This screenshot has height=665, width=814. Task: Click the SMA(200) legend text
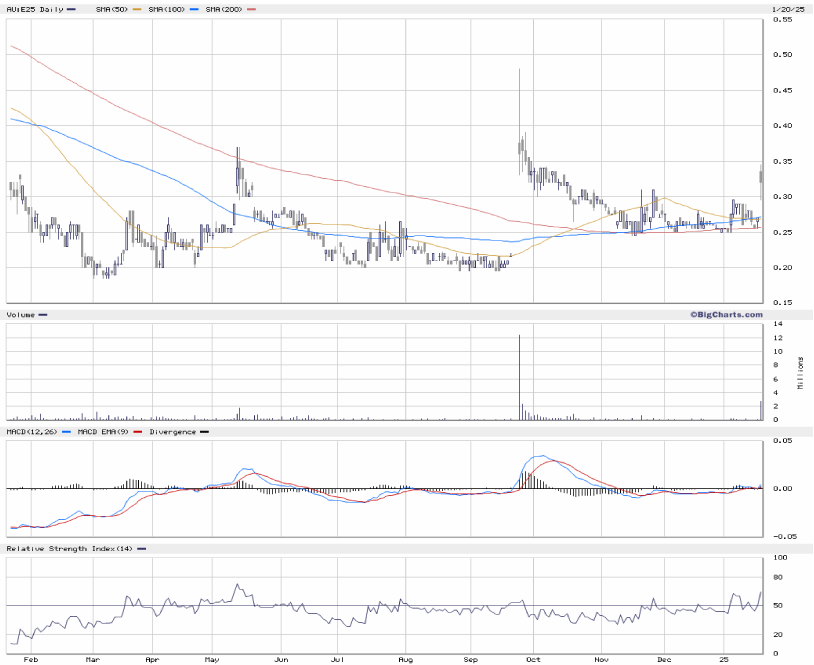coord(221,9)
